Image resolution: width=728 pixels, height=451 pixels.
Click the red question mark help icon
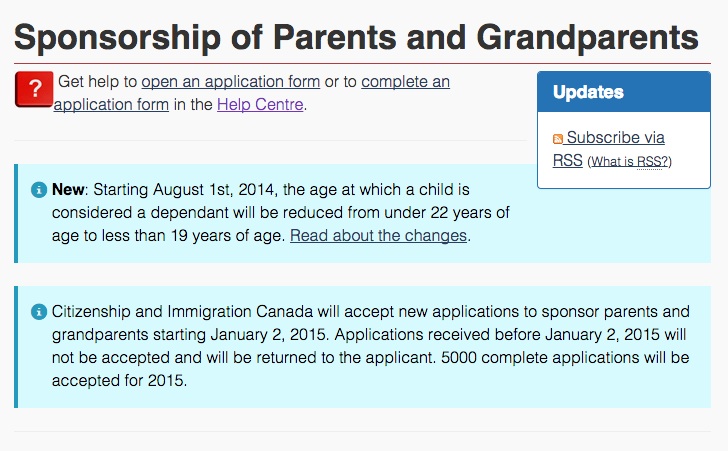point(34,89)
